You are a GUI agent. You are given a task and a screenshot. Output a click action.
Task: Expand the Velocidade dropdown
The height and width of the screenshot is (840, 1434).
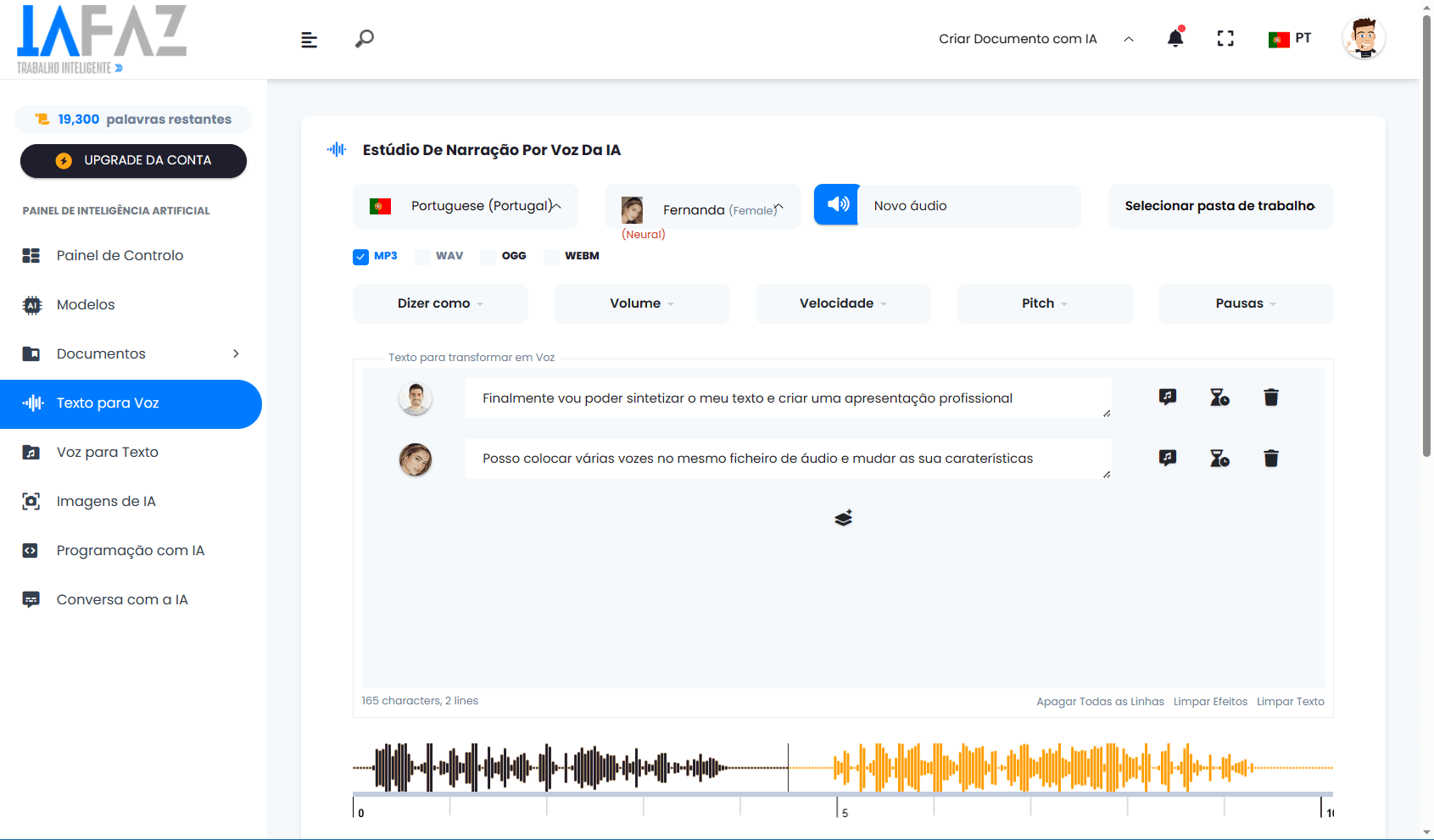pos(842,303)
